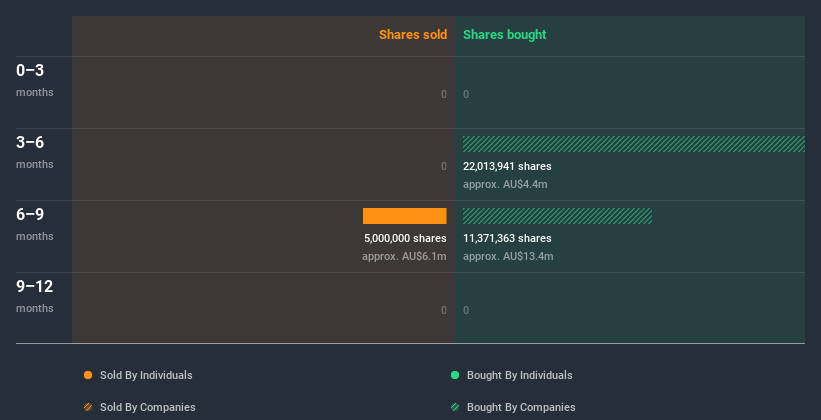Click the striped Bought By Companies legend icon
Viewport: 821px width, 420px height.
pos(455,407)
